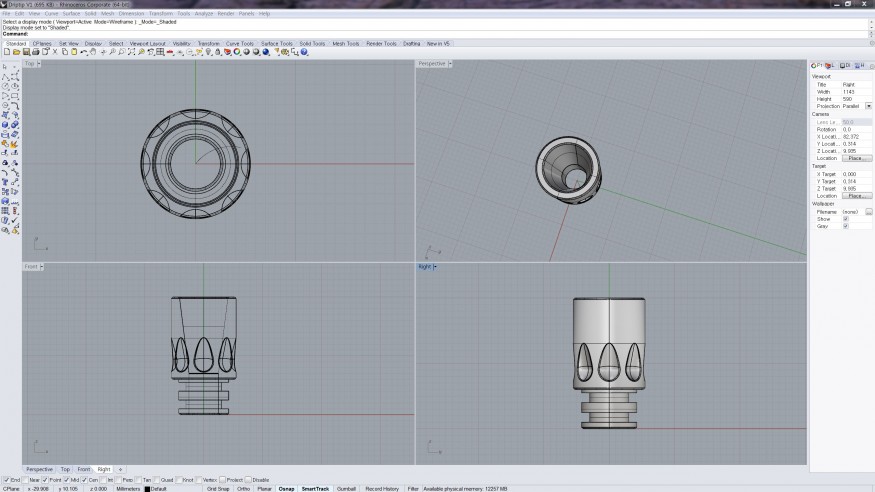Toggle Grid Snap in status bar
The width and height of the screenshot is (875, 492).
pyautogui.click(x=218, y=489)
